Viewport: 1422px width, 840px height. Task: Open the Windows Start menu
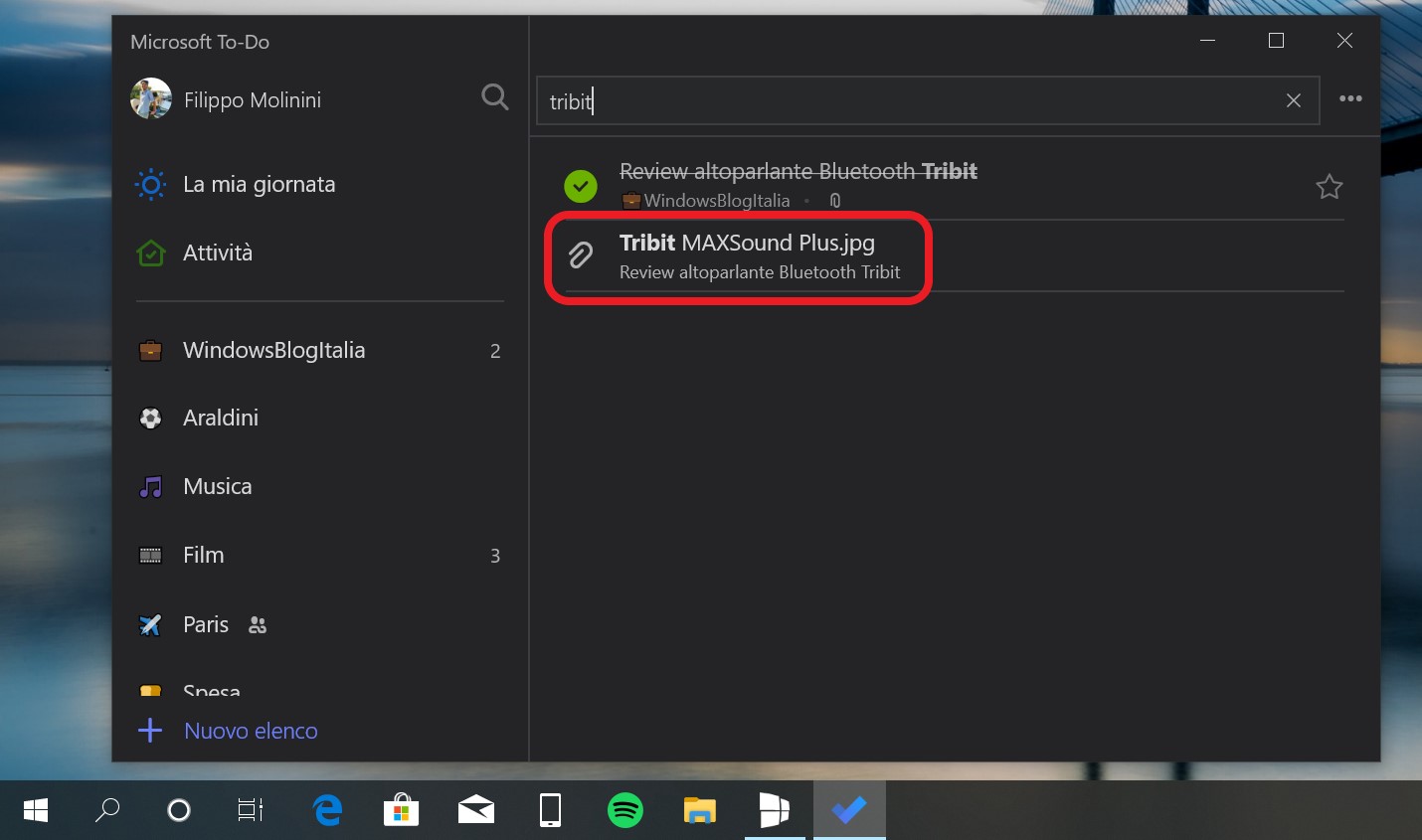click(x=36, y=810)
